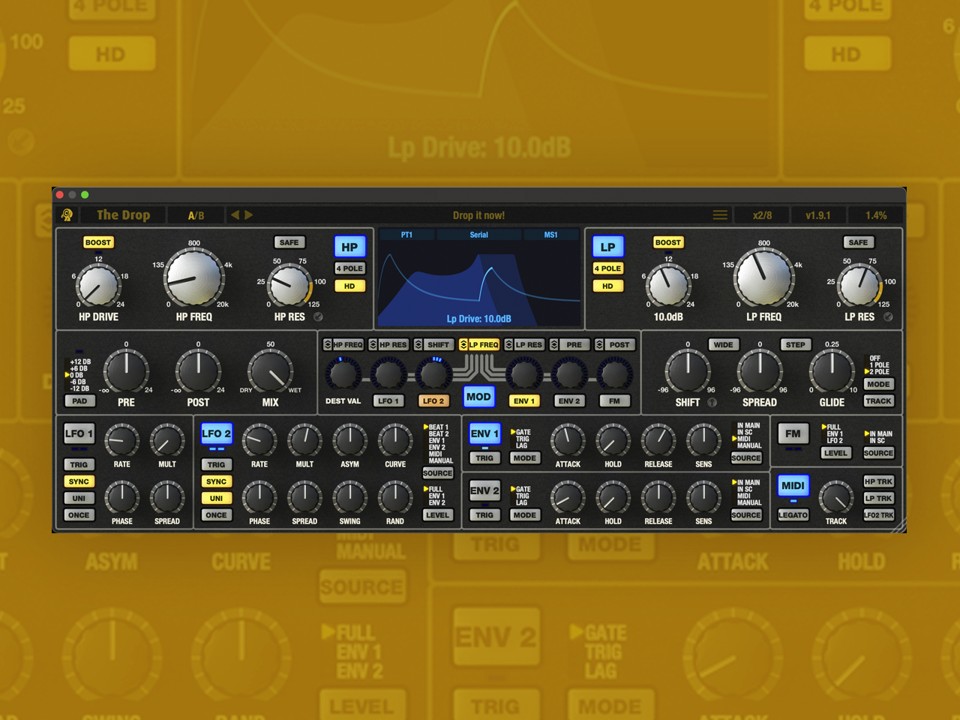Viewport: 960px width, 720px height.
Task: Click the small HP RES link icon
Action: coord(319,317)
